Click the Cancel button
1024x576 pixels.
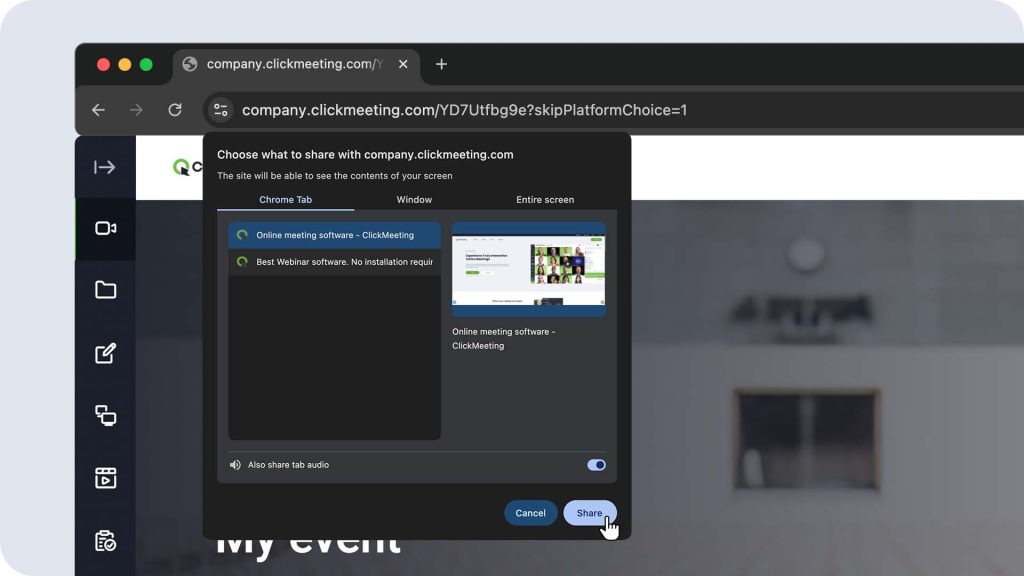[530, 513]
